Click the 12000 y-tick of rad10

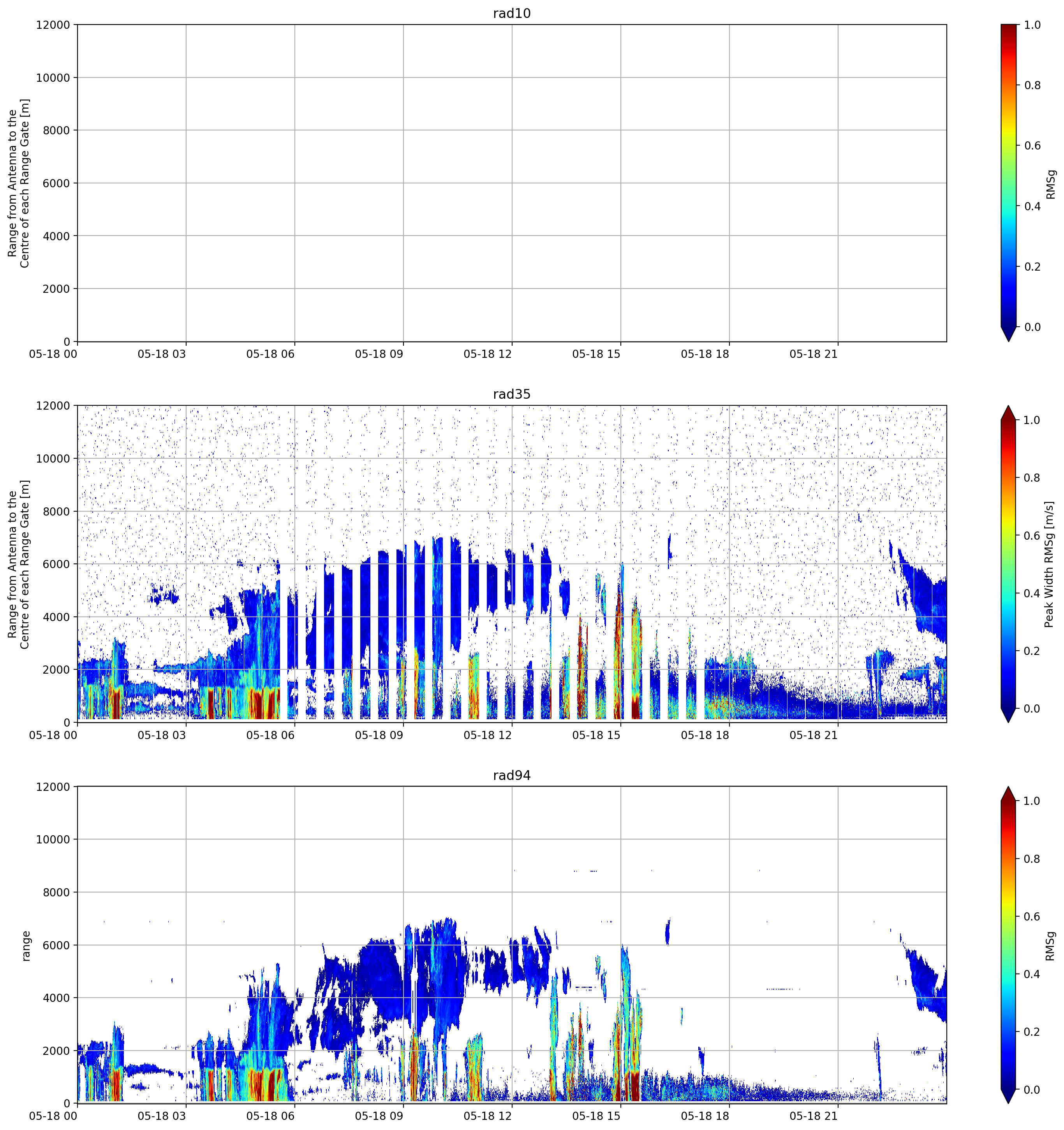pyautogui.click(x=53, y=25)
